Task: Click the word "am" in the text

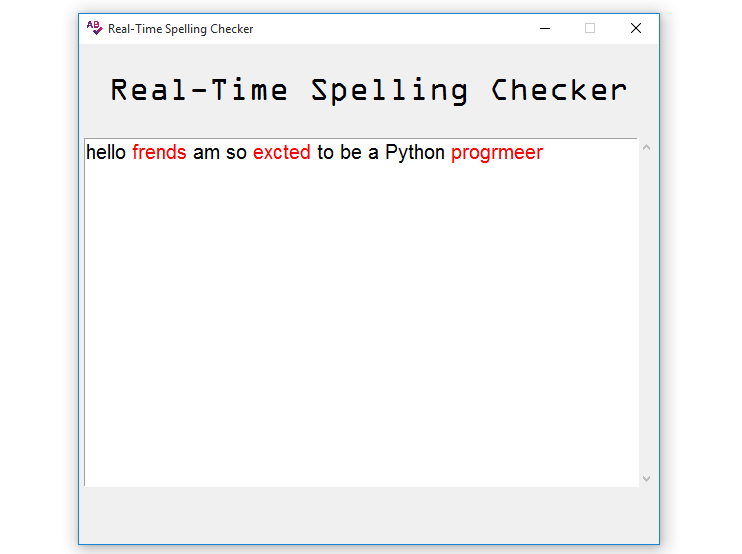Action: click(206, 153)
